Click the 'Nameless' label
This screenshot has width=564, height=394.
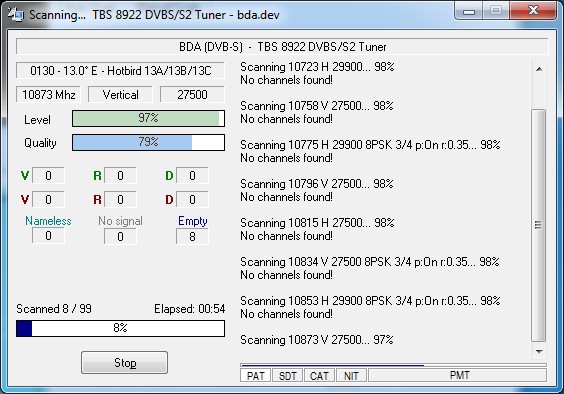48,221
